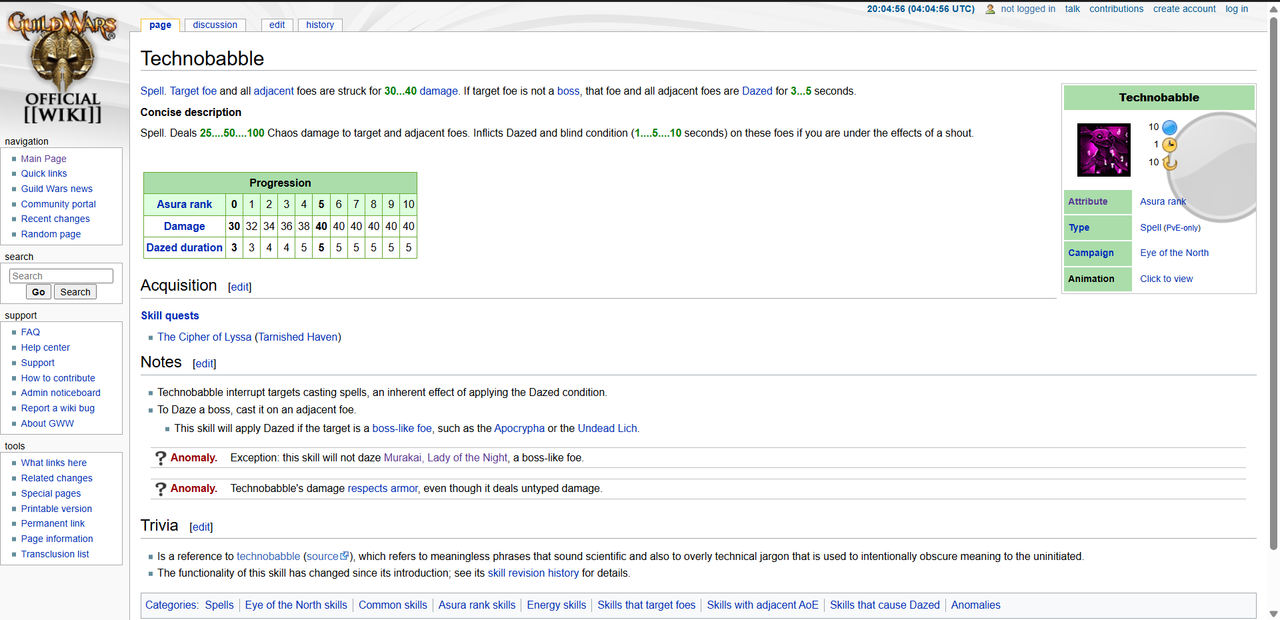The height and width of the screenshot is (620, 1280).
Task: Click the search input field
Action: [x=61, y=276]
